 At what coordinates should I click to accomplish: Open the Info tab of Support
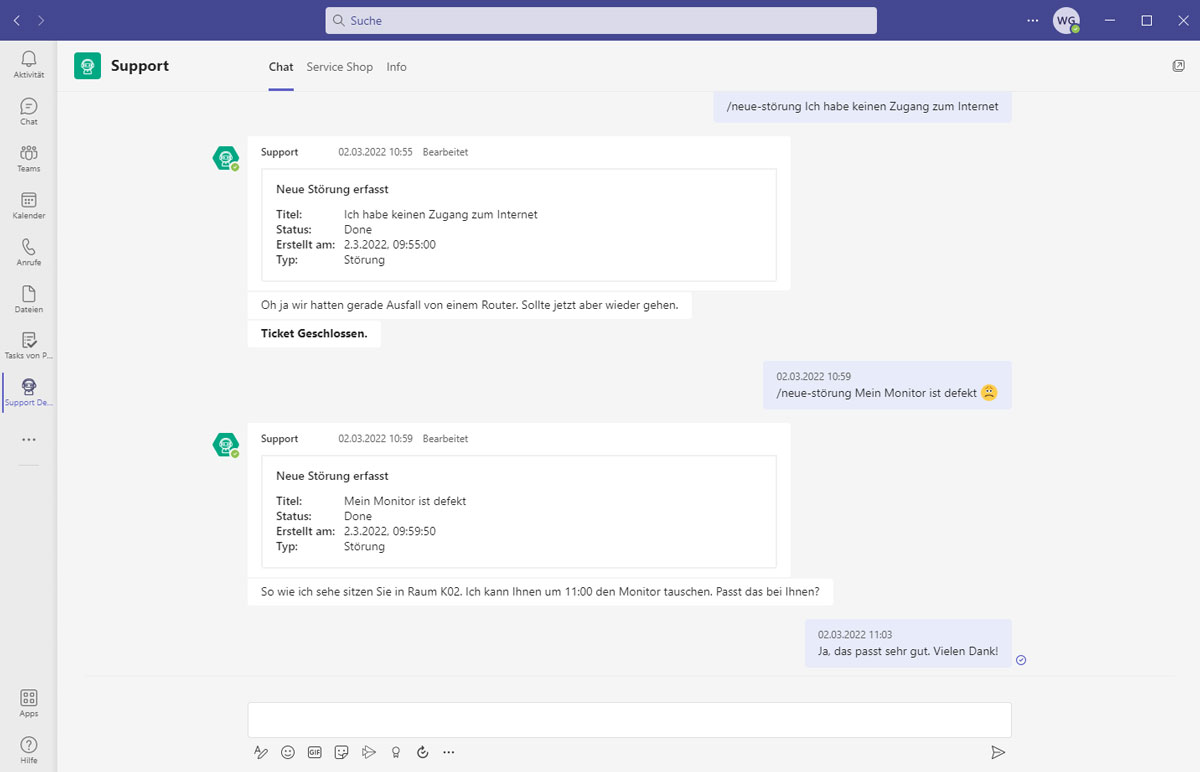(x=396, y=67)
